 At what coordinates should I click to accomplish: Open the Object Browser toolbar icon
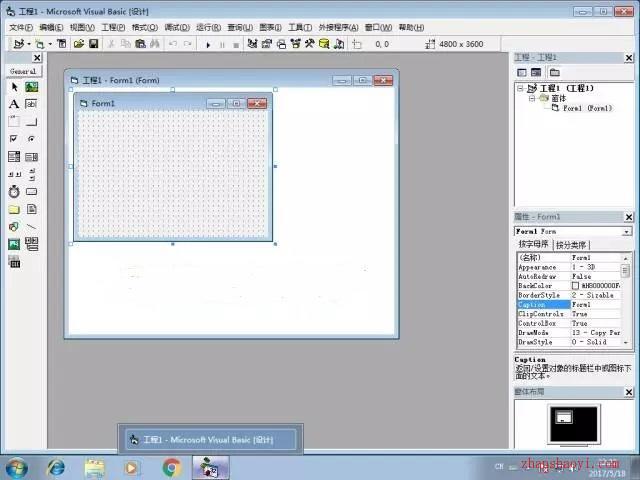point(296,44)
